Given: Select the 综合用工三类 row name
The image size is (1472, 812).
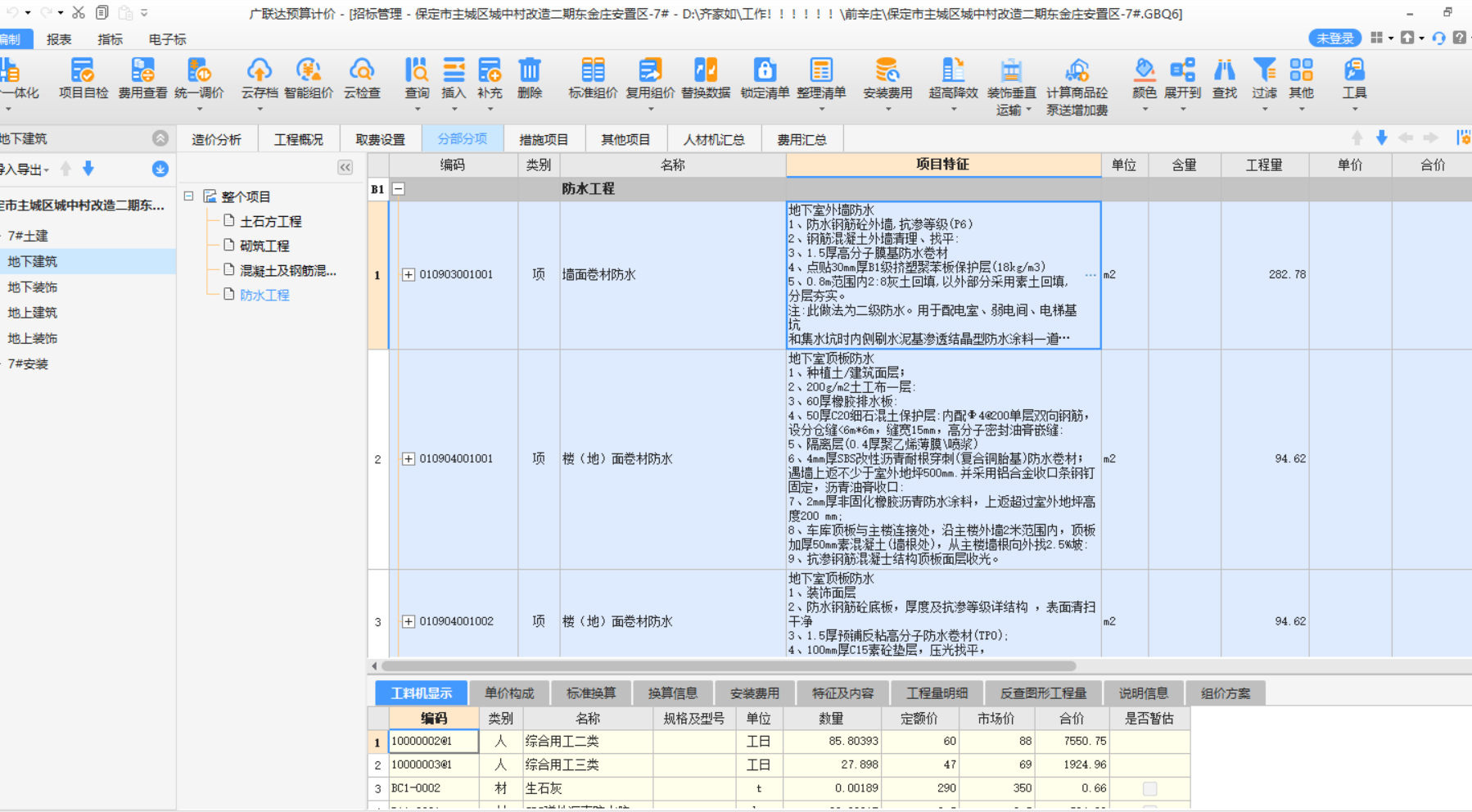Looking at the screenshot, I should click(562, 765).
